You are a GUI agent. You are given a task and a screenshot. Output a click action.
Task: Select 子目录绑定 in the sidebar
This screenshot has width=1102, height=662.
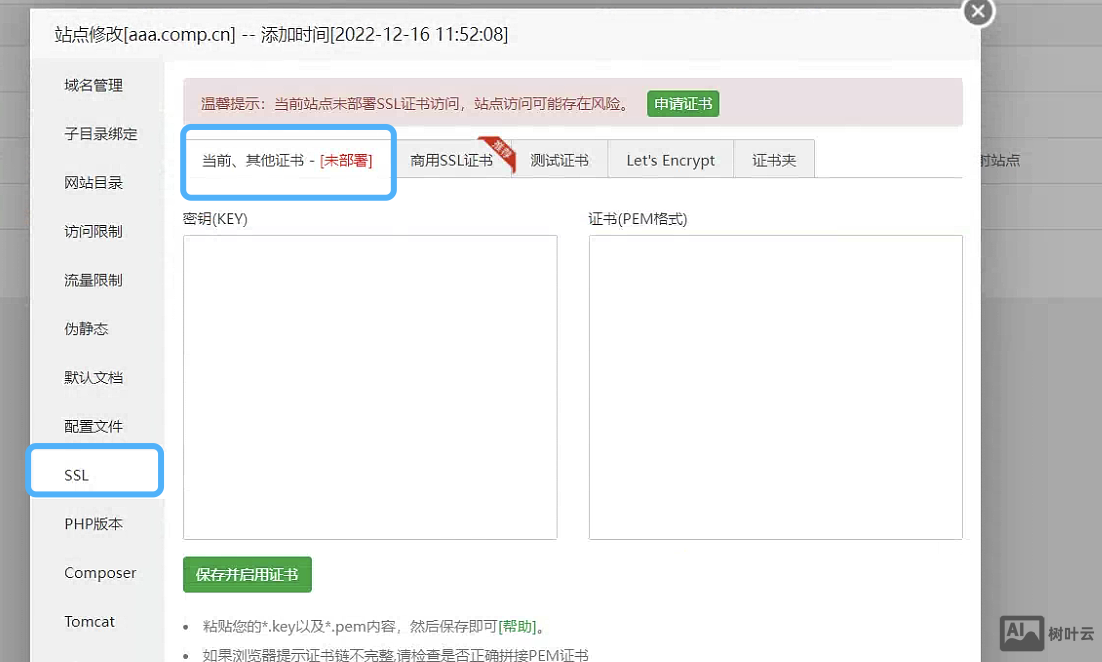(101, 134)
